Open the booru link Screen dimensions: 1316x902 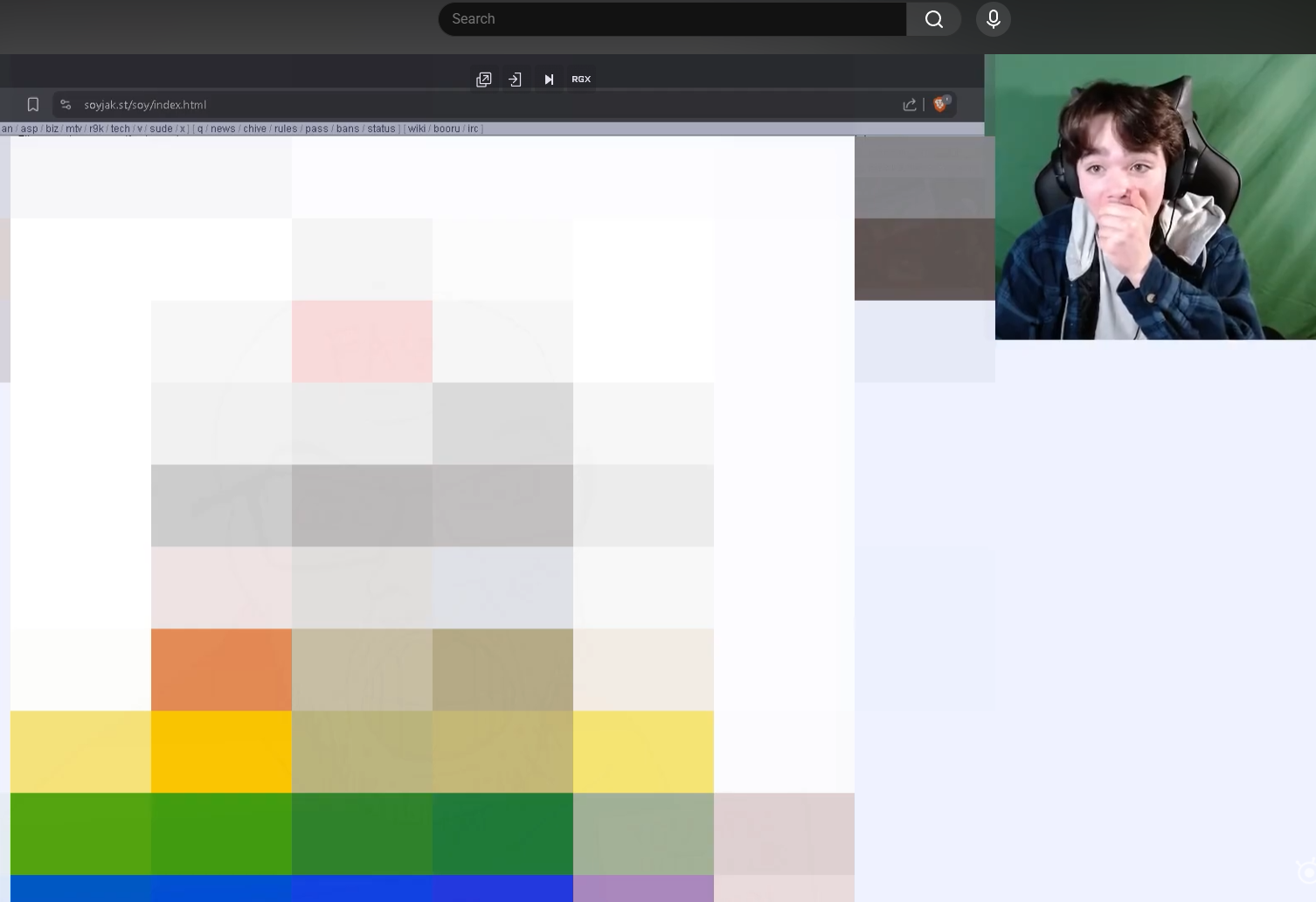coord(447,128)
